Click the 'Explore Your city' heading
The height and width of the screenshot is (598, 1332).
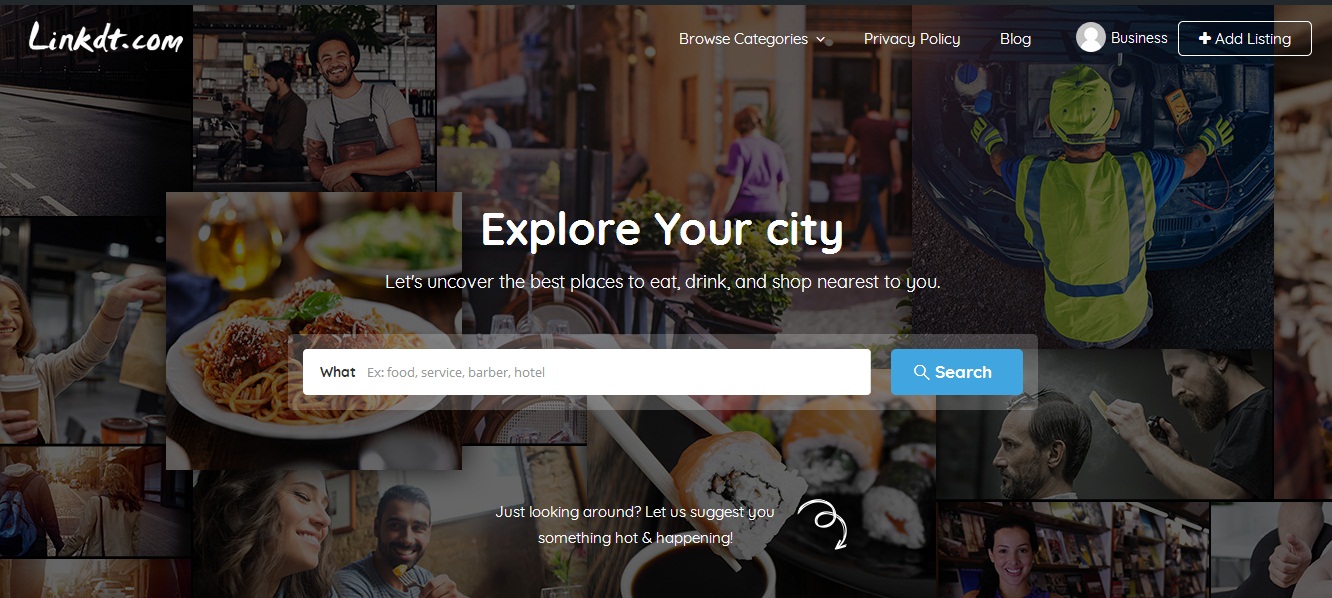pyautogui.click(x=662, y=230)
